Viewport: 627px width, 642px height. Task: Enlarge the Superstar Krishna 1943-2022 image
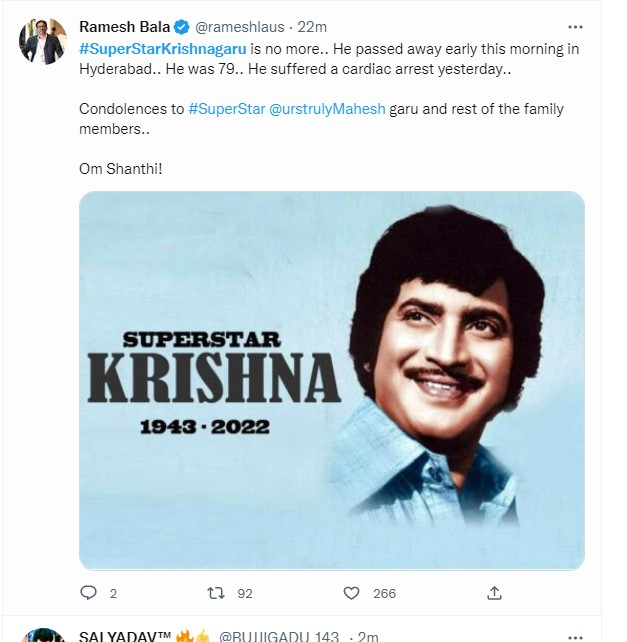click(331, 381)
